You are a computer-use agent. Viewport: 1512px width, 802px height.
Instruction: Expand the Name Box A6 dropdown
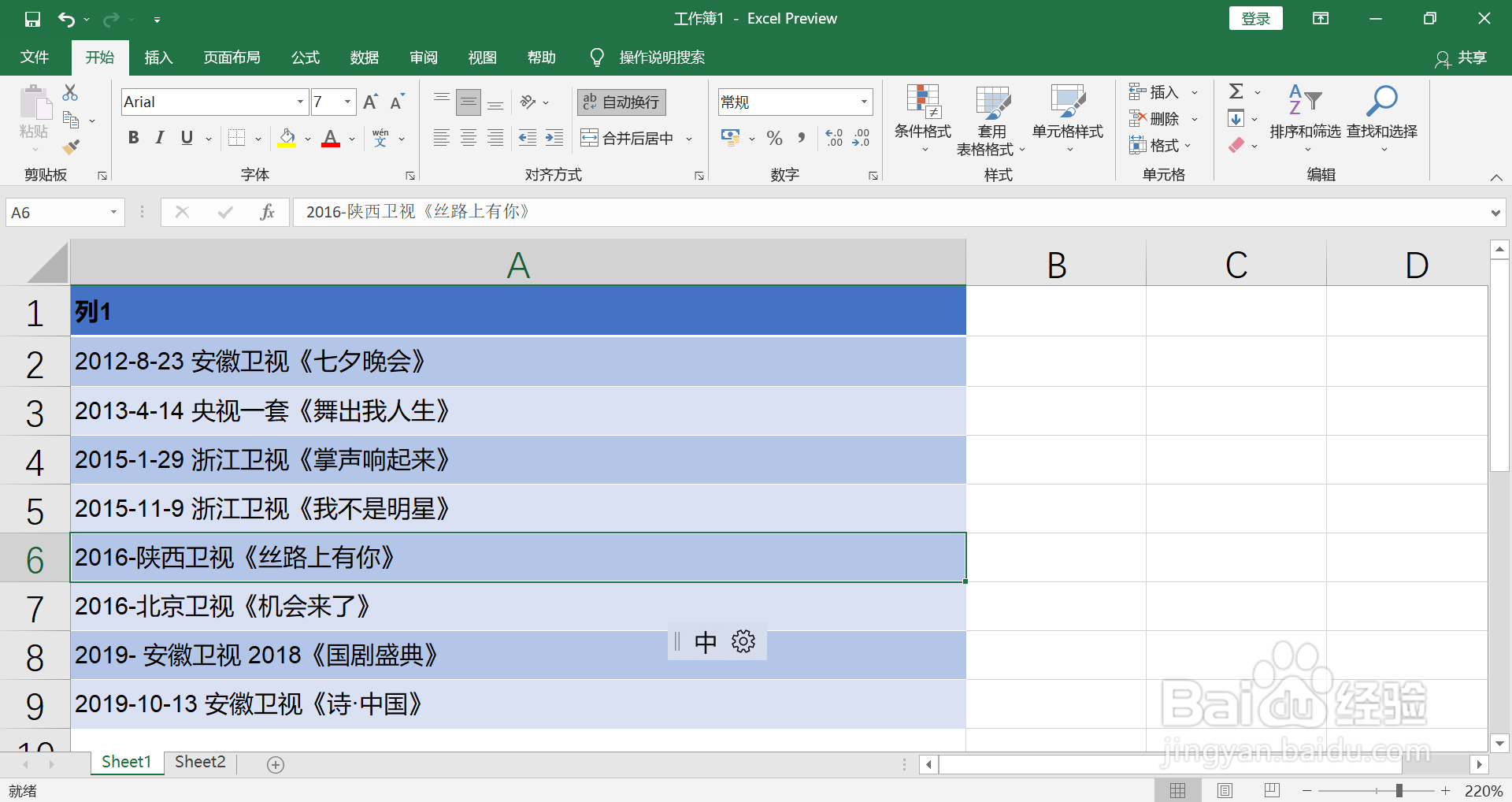[x=113, y=212]
